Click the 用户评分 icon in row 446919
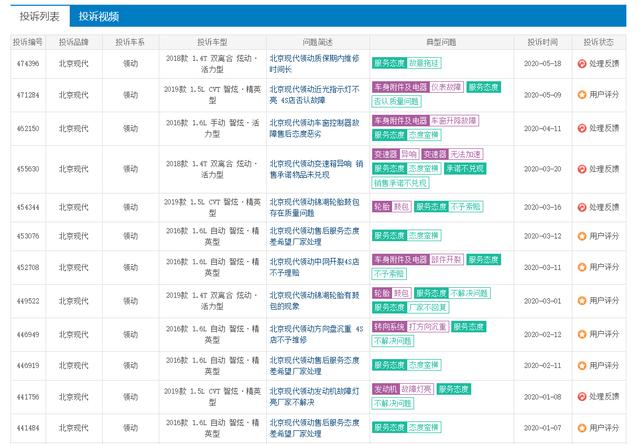Viewport: 640px width, 444px height. [582, 366]
